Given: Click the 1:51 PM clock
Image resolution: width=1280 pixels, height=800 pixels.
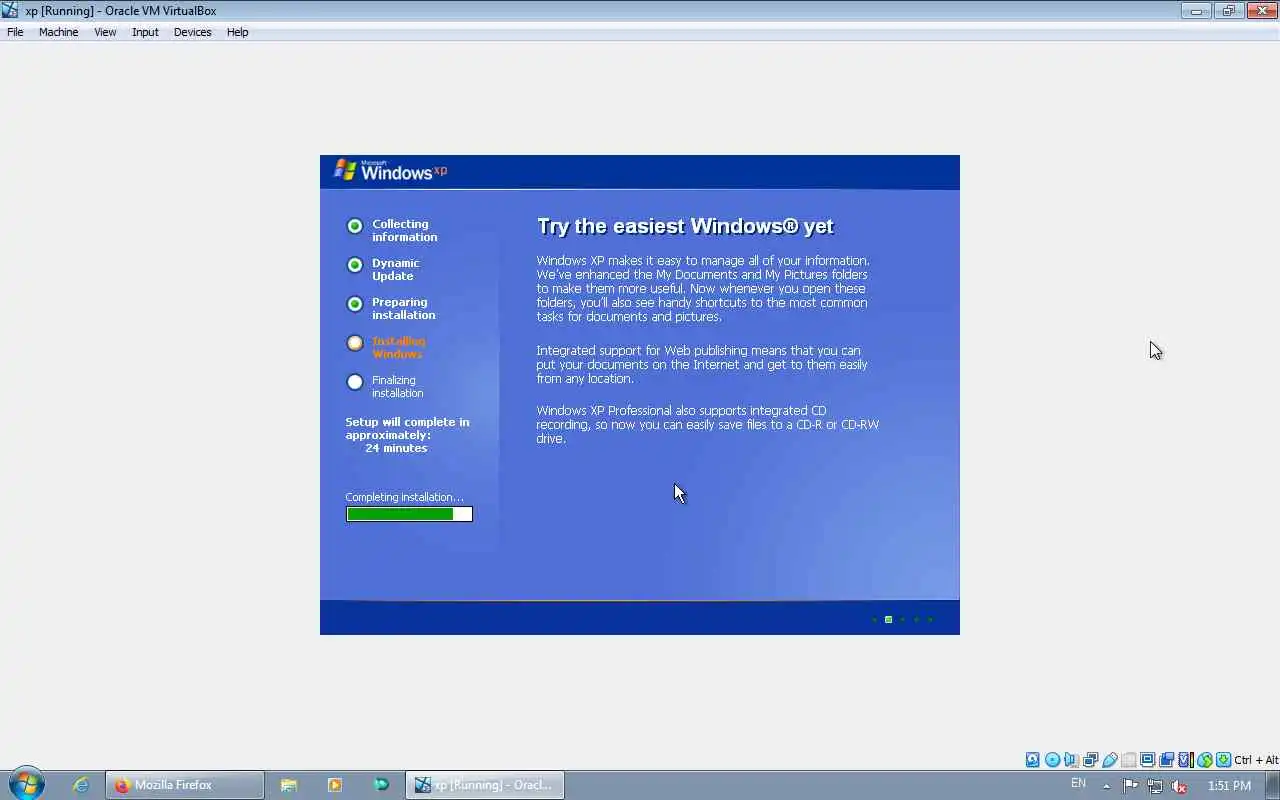Looking at the screenshot, I should 1229,786.
